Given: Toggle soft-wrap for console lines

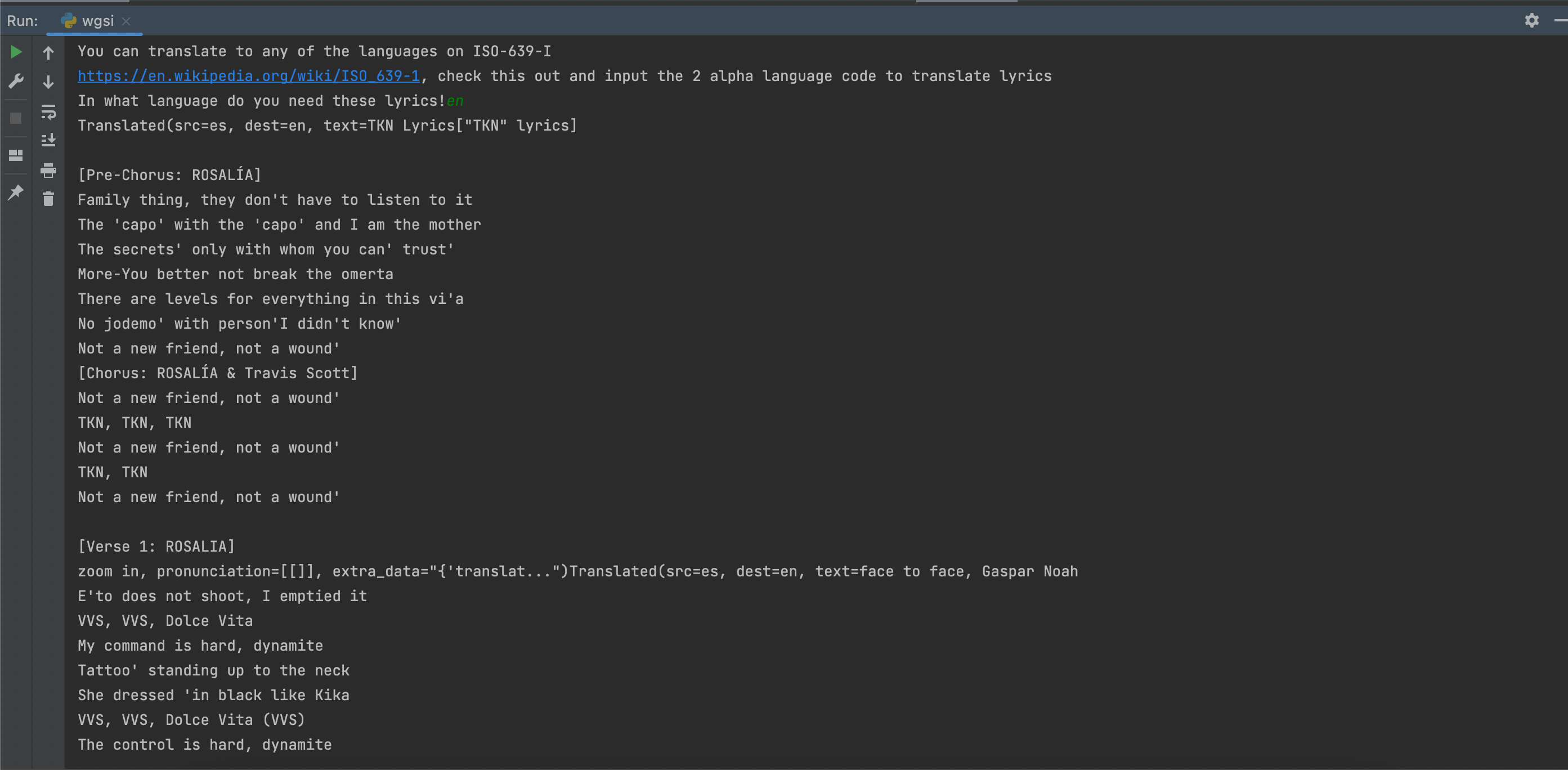Looking at the screenshot, I should point(49,112).
